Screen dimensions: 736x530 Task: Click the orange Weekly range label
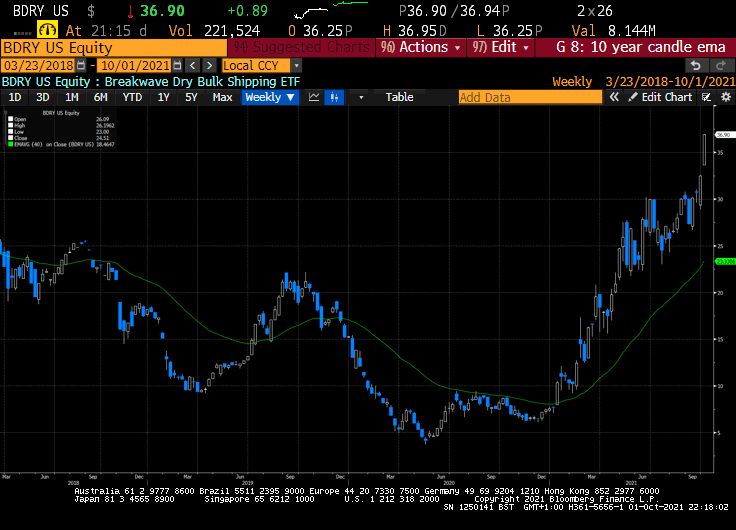pyautogui.click(x=572, y=82)
